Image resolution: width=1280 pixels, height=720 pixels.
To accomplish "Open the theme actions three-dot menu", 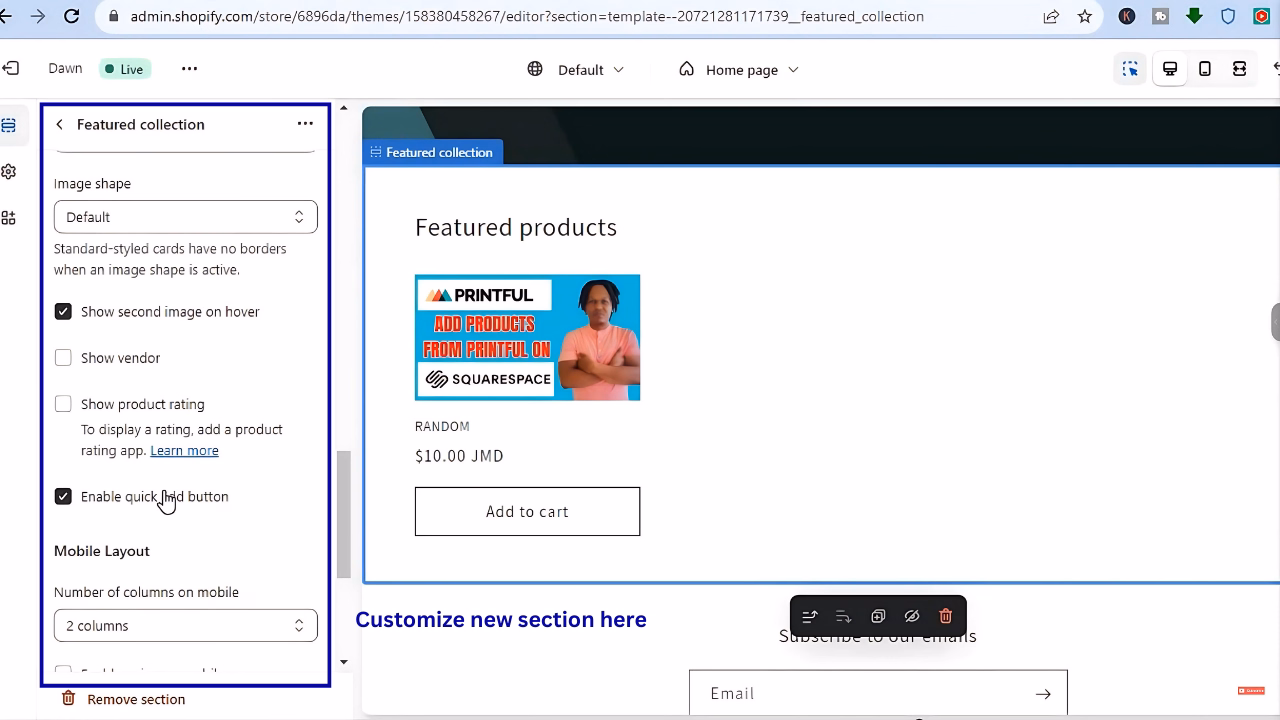I will (189, 69).
